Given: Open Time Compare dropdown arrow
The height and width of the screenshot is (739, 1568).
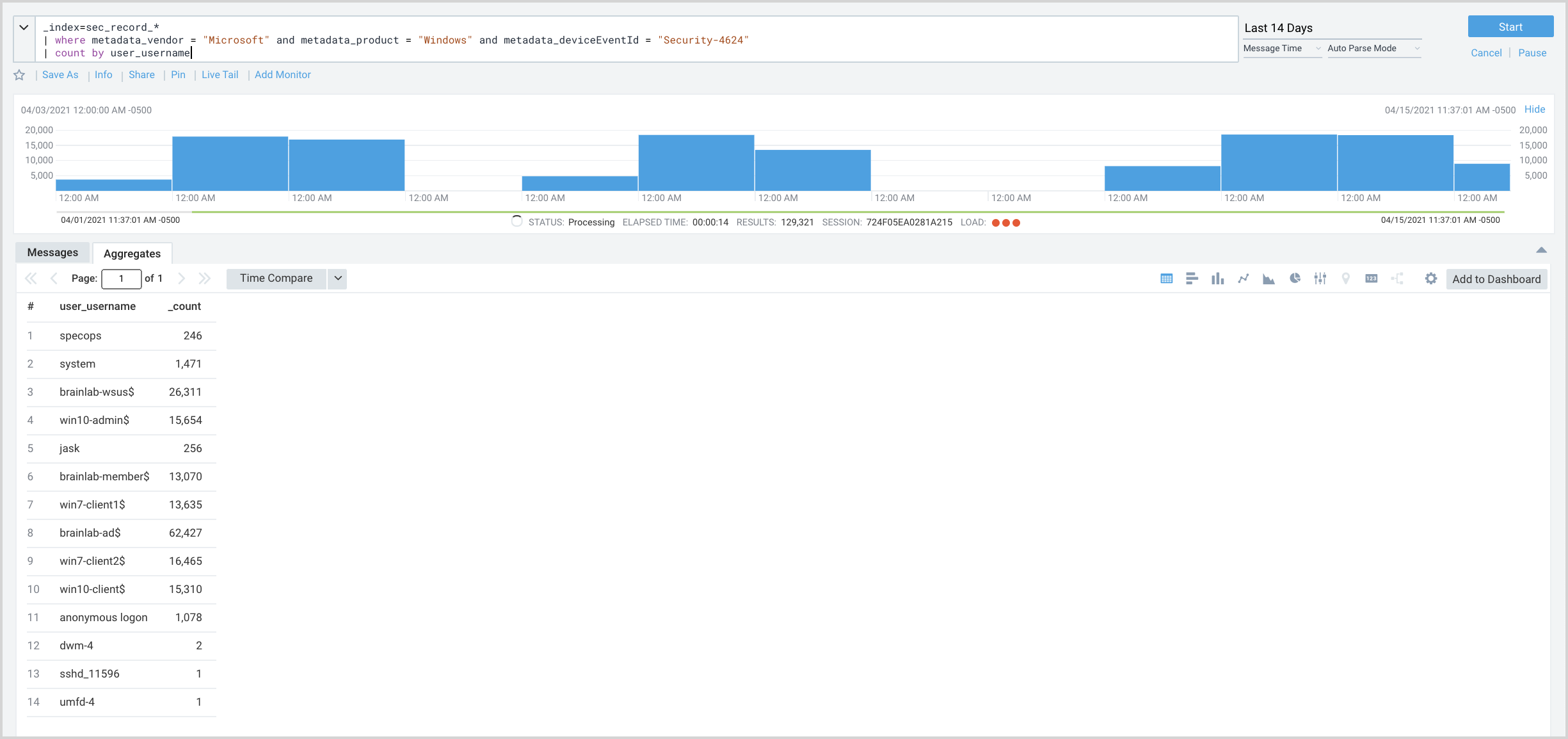Looking at the screenshot, I should [338, 279].
